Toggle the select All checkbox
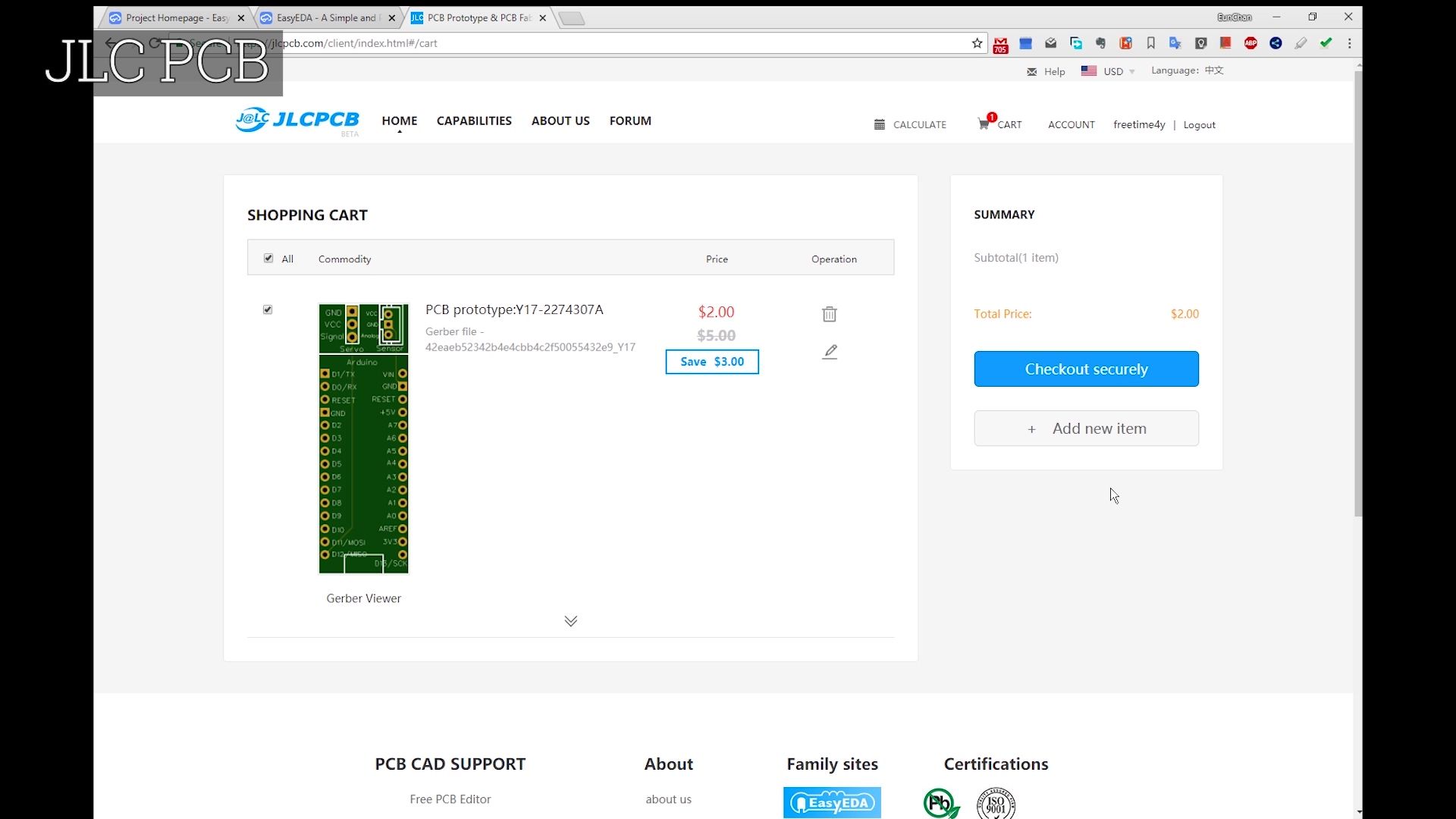This screenshot has height=819, width=1456. pos(268,259)
